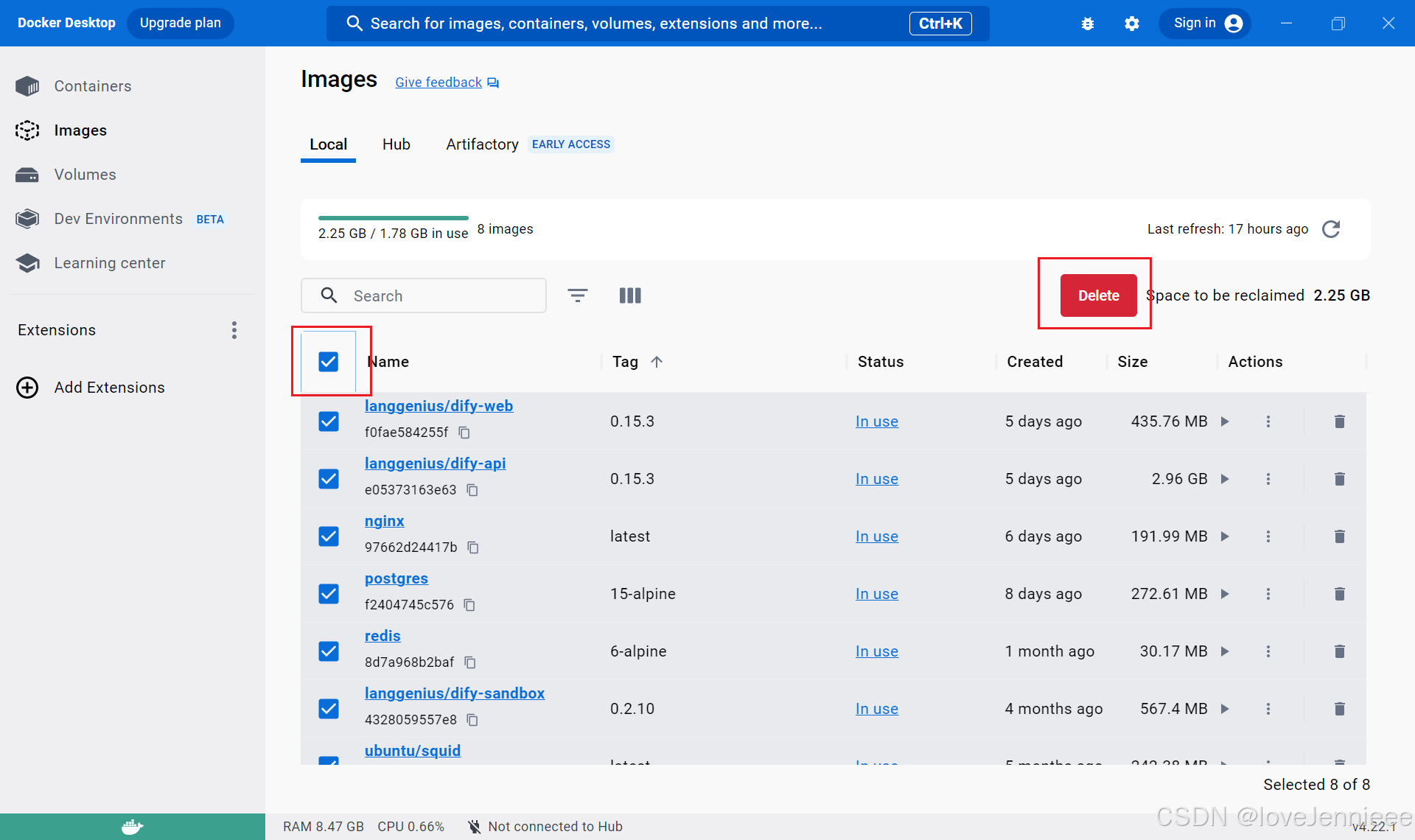The height and width of the screenshot is (840, 1415).
Task: Open the filter images icon
Action: pyautogui.click(x=578, y=295)
